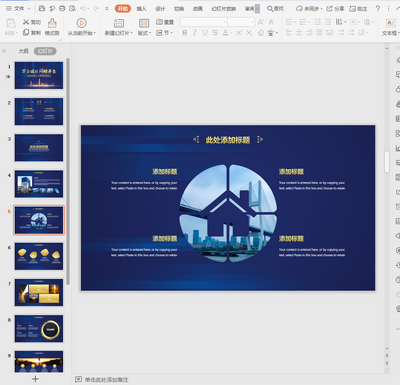Toggle Strikethrough formatting

coord(215,33)
